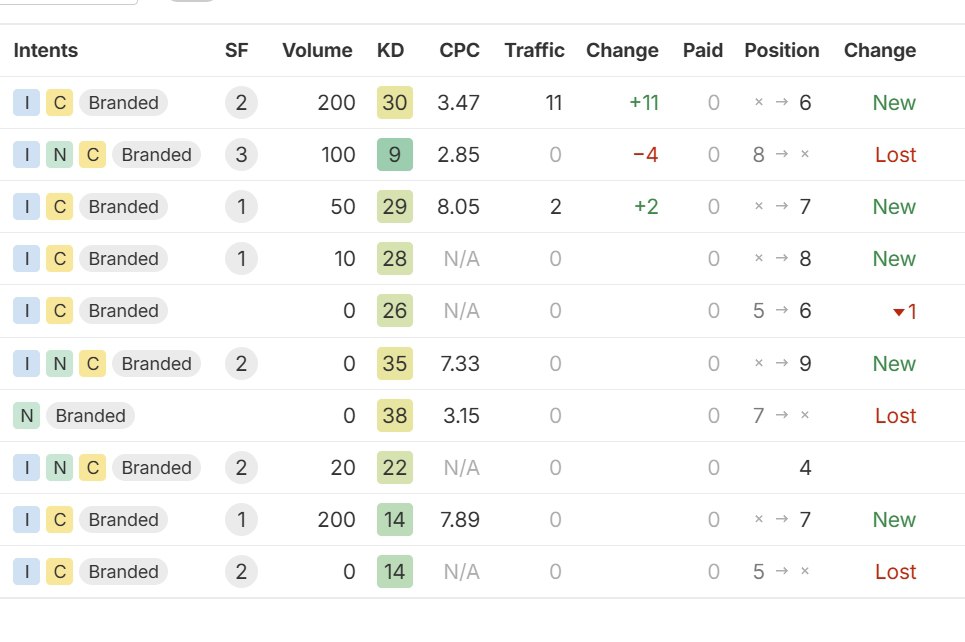Image resolution: width=965 pixels, height=642 pixels.
Task: Click the C intent badge in the KD 26 row
Action: click(60, 311)
